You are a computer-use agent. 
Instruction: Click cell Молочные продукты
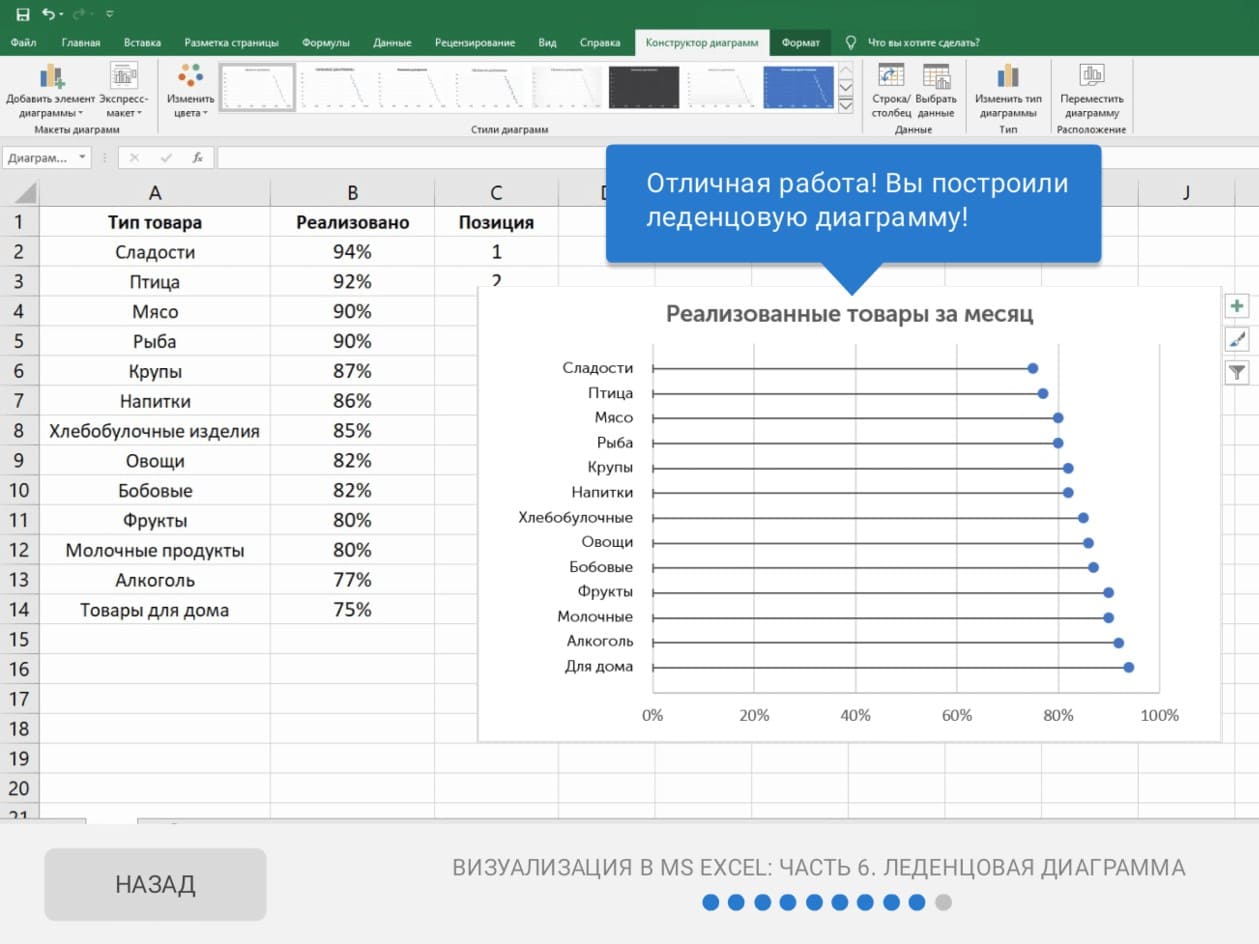(154, 550)
